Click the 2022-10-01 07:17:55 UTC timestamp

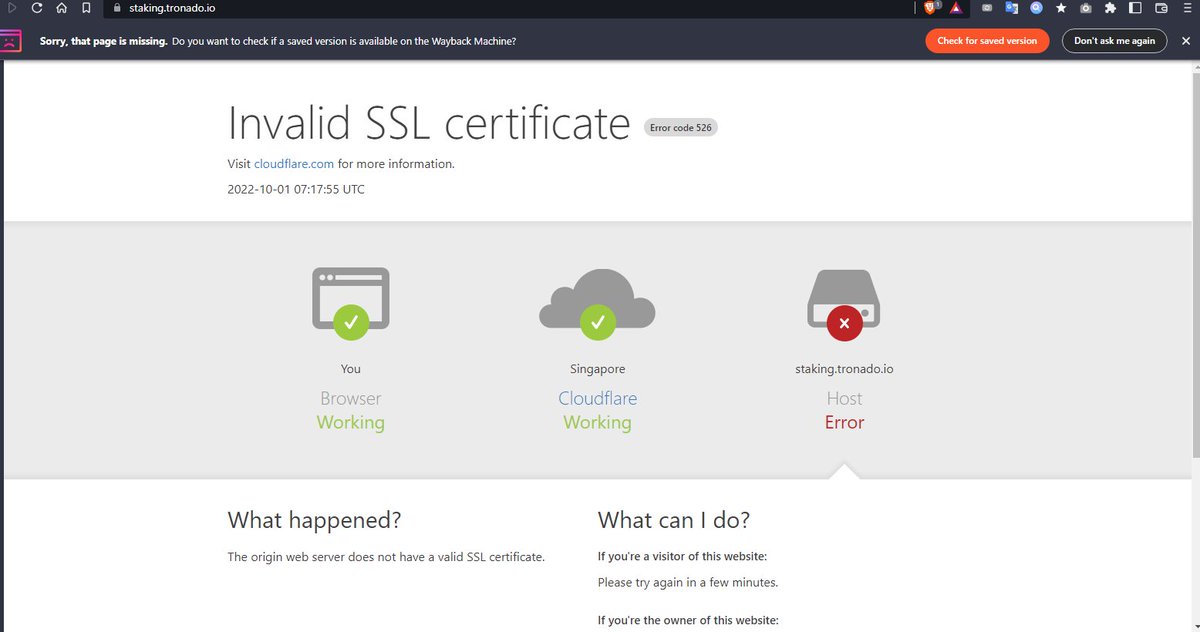(x=296, y=189)
